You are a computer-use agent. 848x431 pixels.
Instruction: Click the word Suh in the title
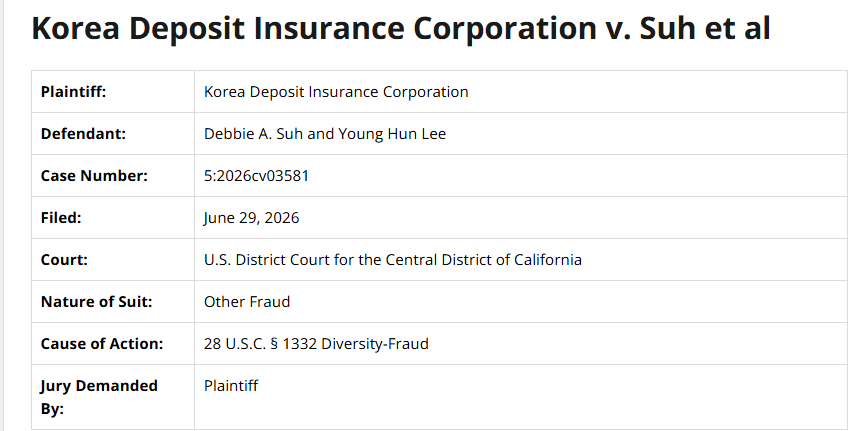click(668, 28)
